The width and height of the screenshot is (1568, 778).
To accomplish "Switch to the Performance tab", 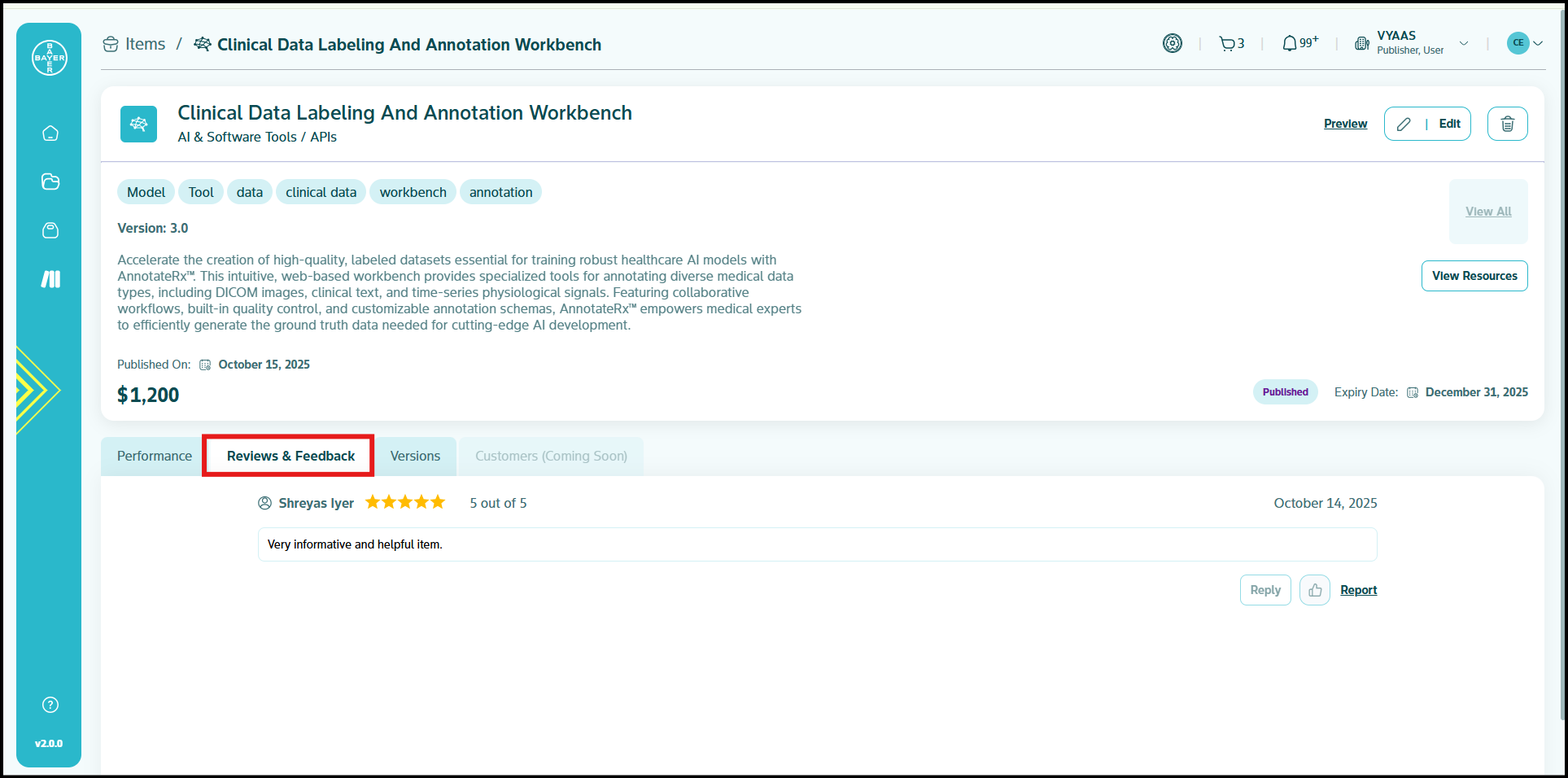I will (x=154, y=456).
